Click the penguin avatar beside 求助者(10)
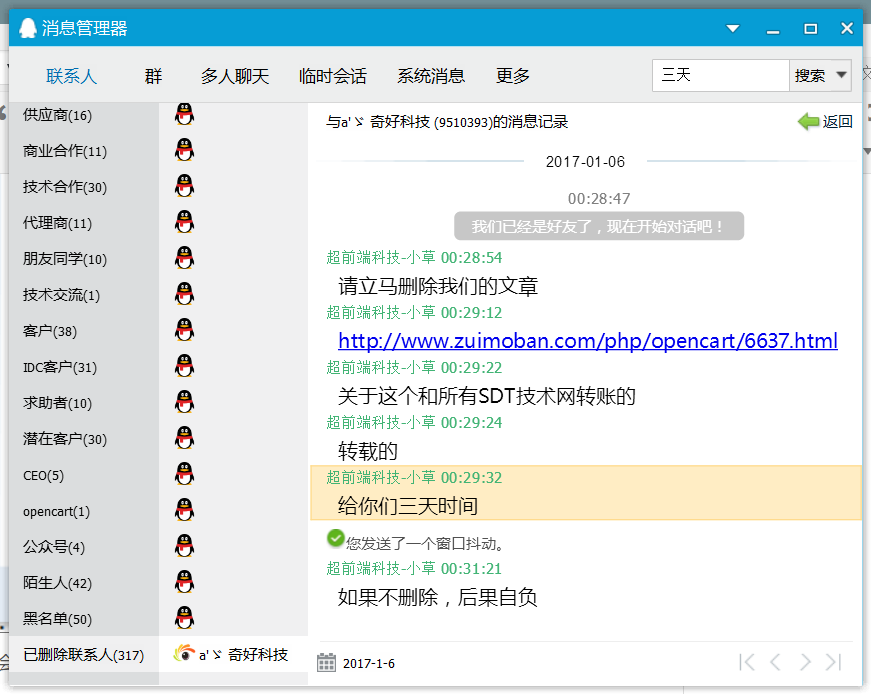Screen dimensions: 871x694 coord(184,402)
